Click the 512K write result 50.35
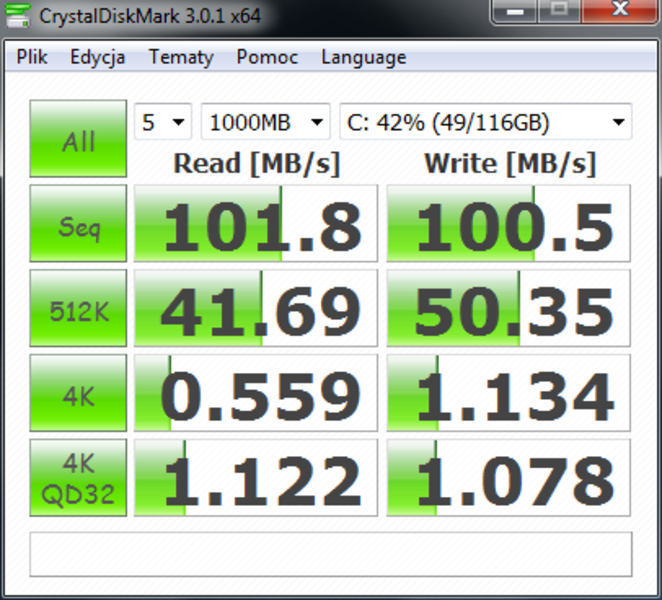Screen dimensions: 662x600 [509, 308]
